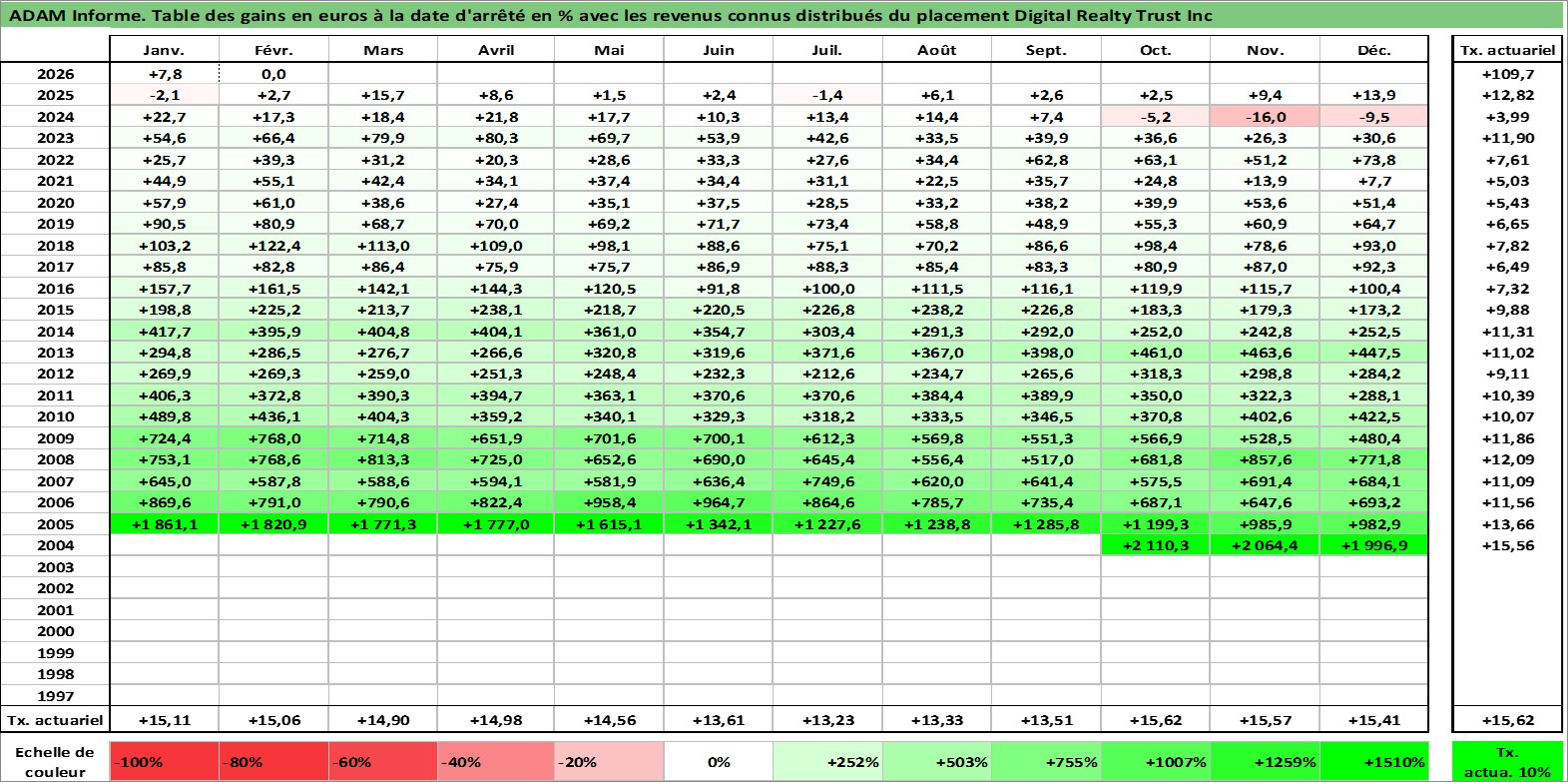Select the 0% white color scale cell
Screen dimensions: 1568x782
tap(719, 762)
